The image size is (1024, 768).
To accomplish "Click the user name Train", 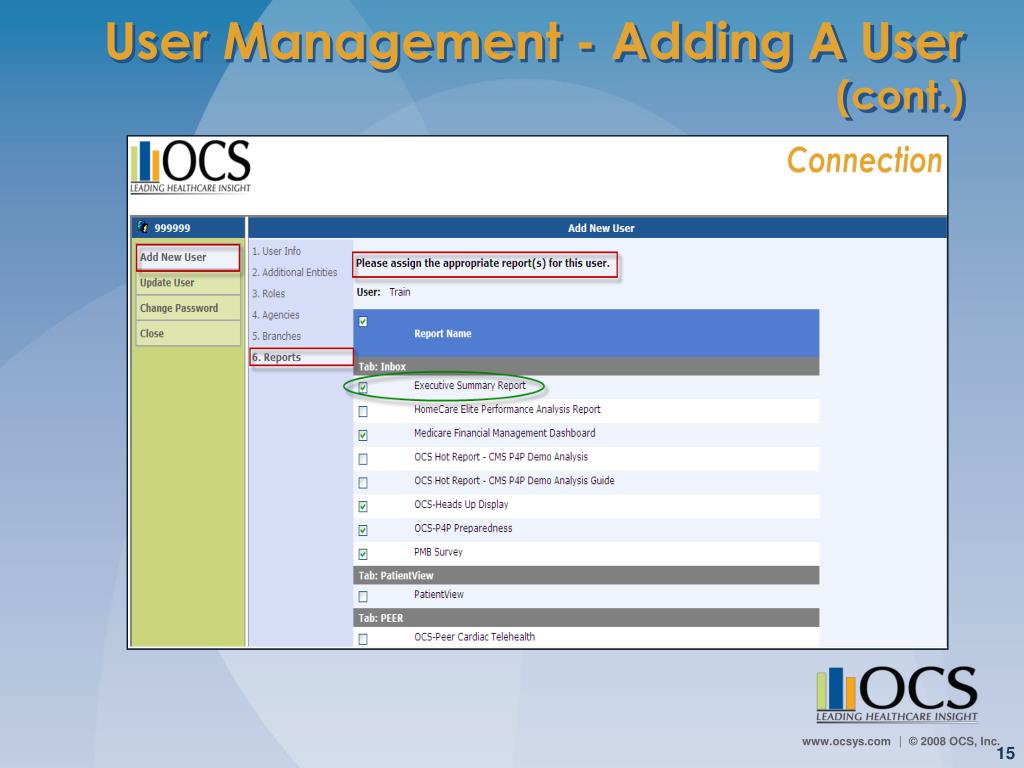I will (400, 292).
